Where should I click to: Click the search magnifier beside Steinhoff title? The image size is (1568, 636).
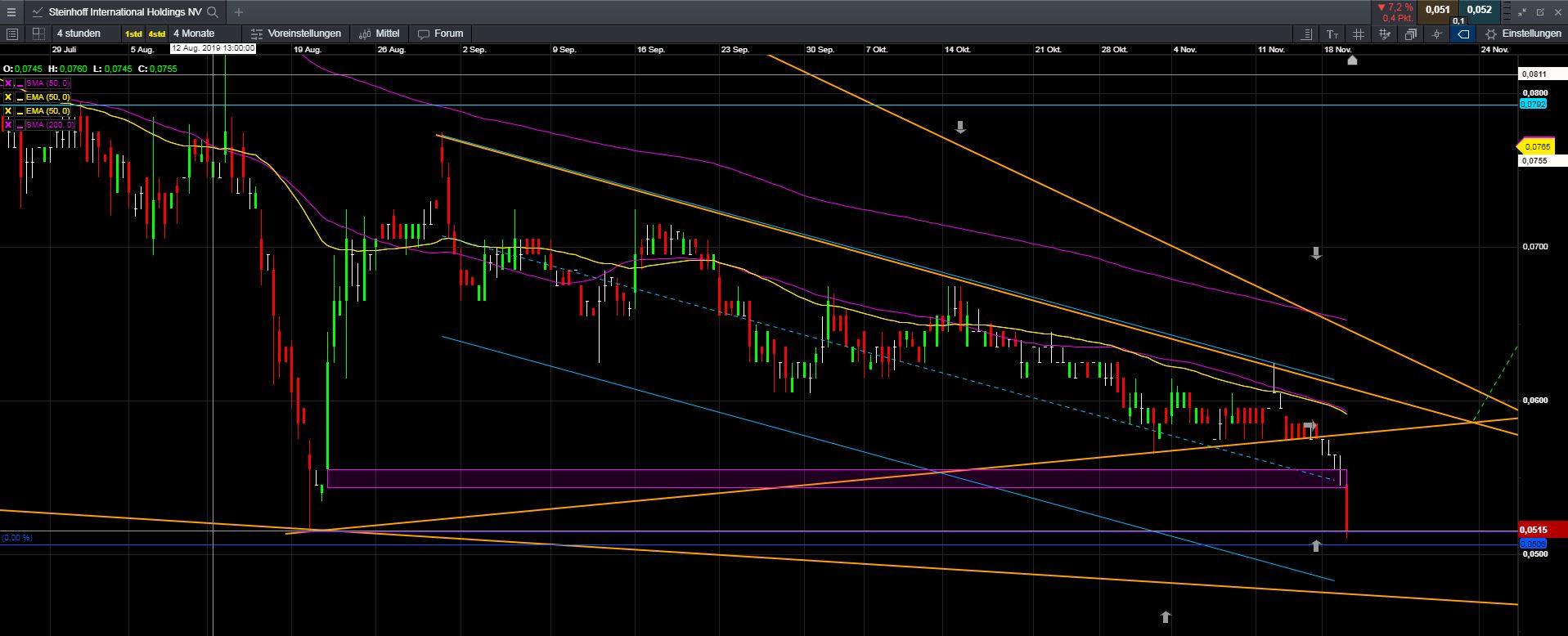point(213,12)
